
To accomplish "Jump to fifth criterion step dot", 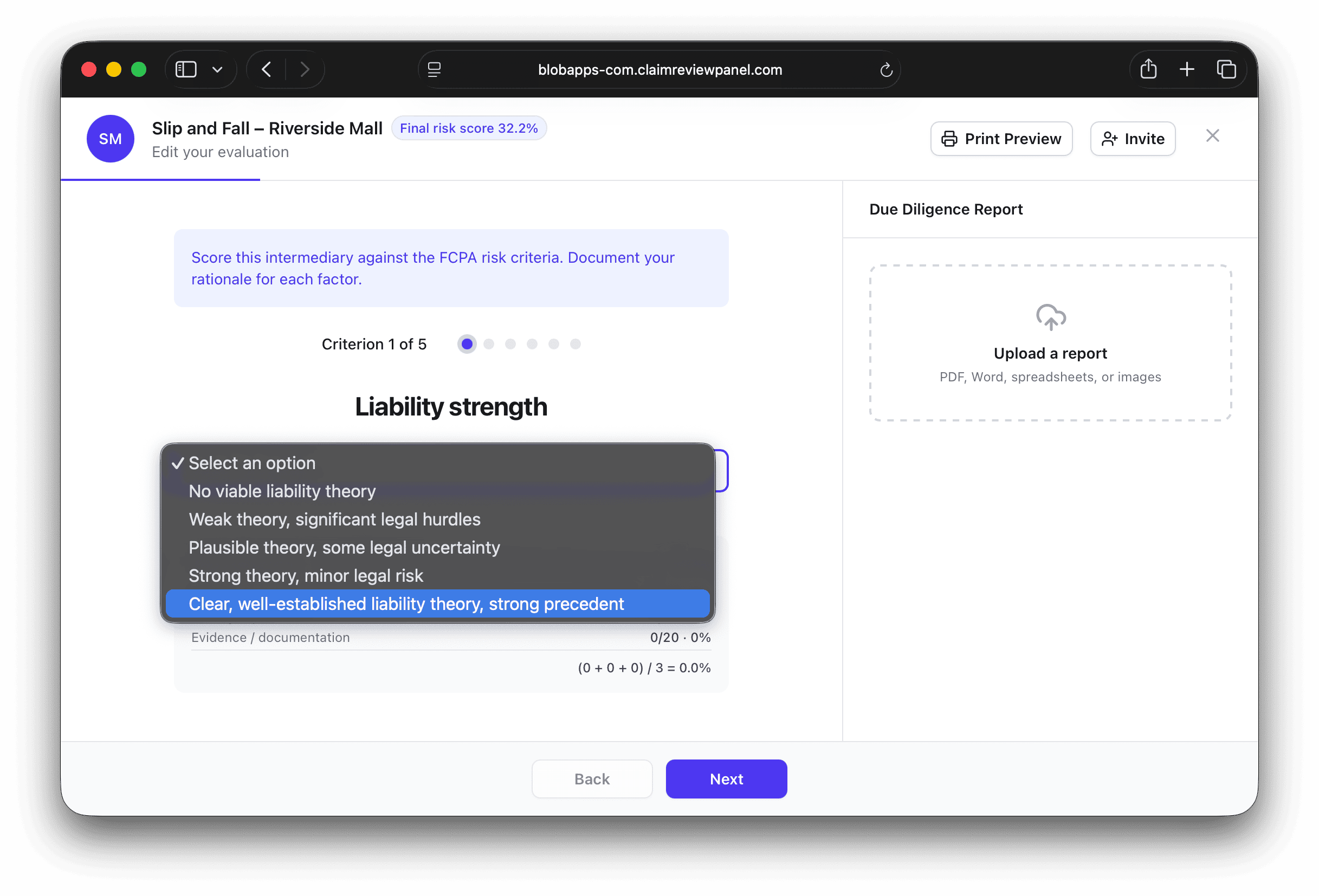I will coord(554,344).
